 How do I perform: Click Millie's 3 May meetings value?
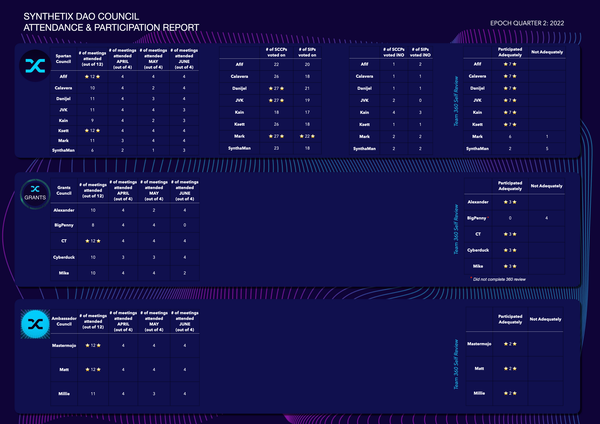154,393
